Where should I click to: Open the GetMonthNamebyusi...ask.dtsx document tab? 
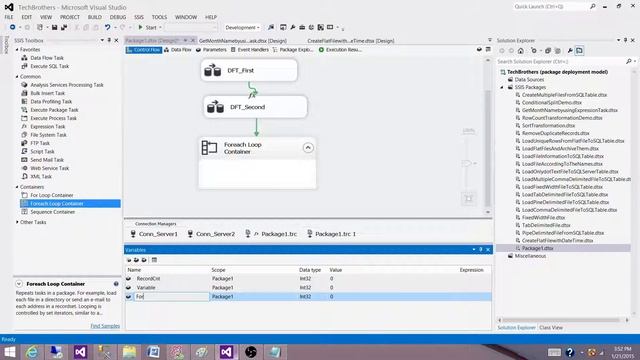242,41
